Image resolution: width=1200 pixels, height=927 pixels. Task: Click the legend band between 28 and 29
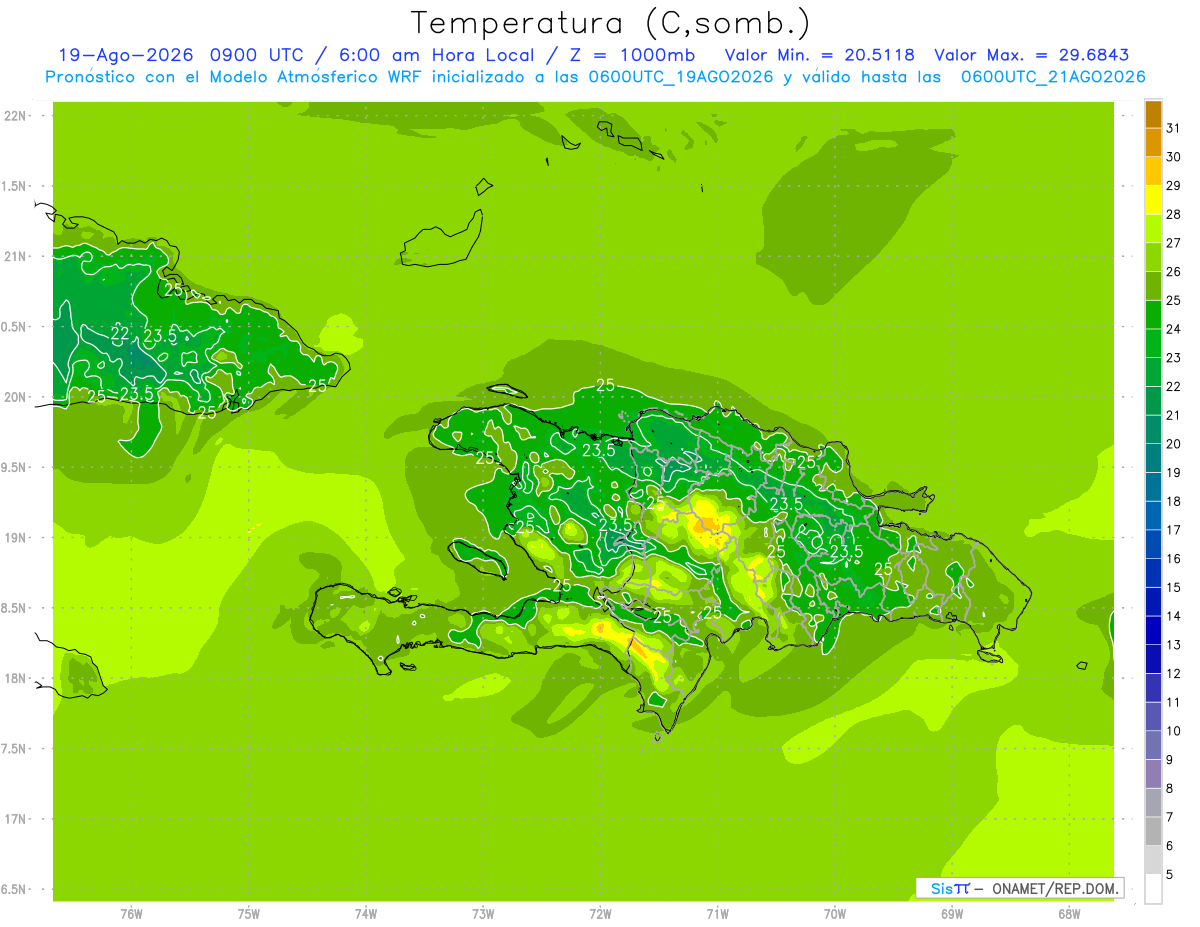coord(1153,200)
